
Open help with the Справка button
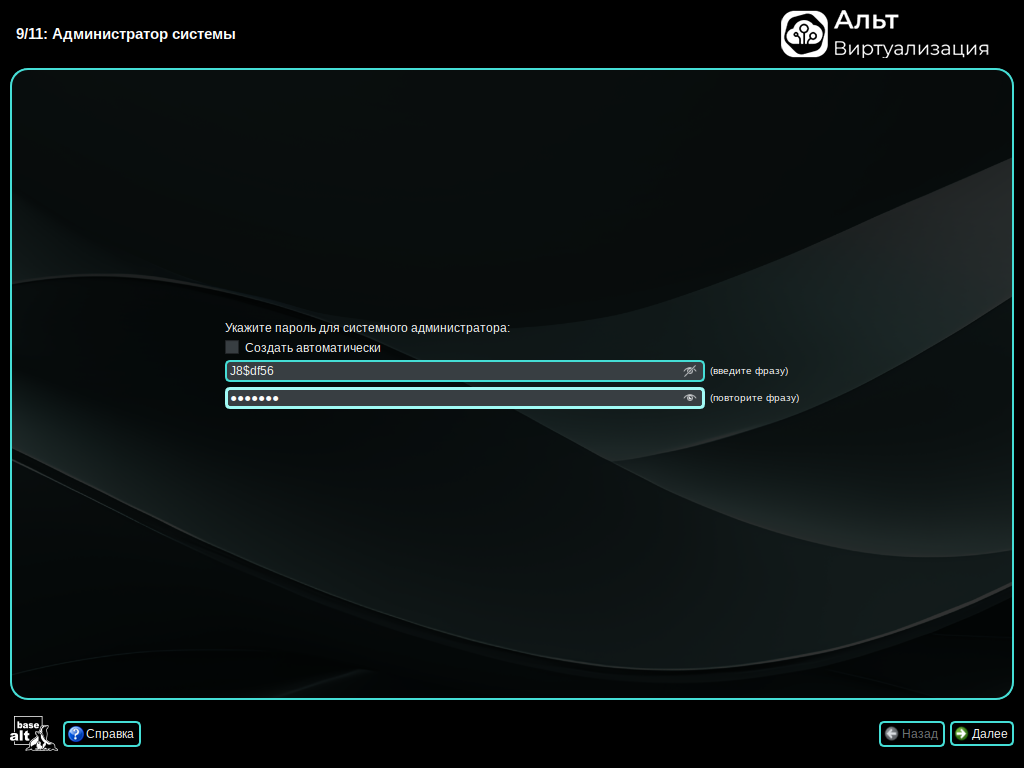[x=102, y=734]
